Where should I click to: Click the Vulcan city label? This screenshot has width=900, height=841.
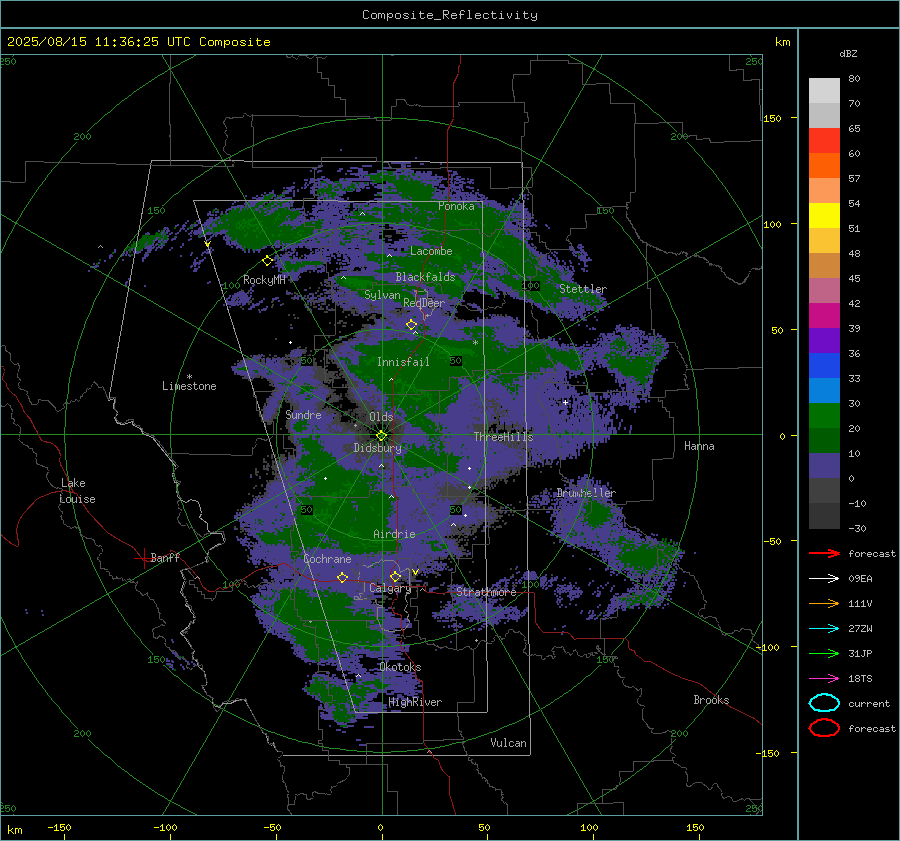508,743
